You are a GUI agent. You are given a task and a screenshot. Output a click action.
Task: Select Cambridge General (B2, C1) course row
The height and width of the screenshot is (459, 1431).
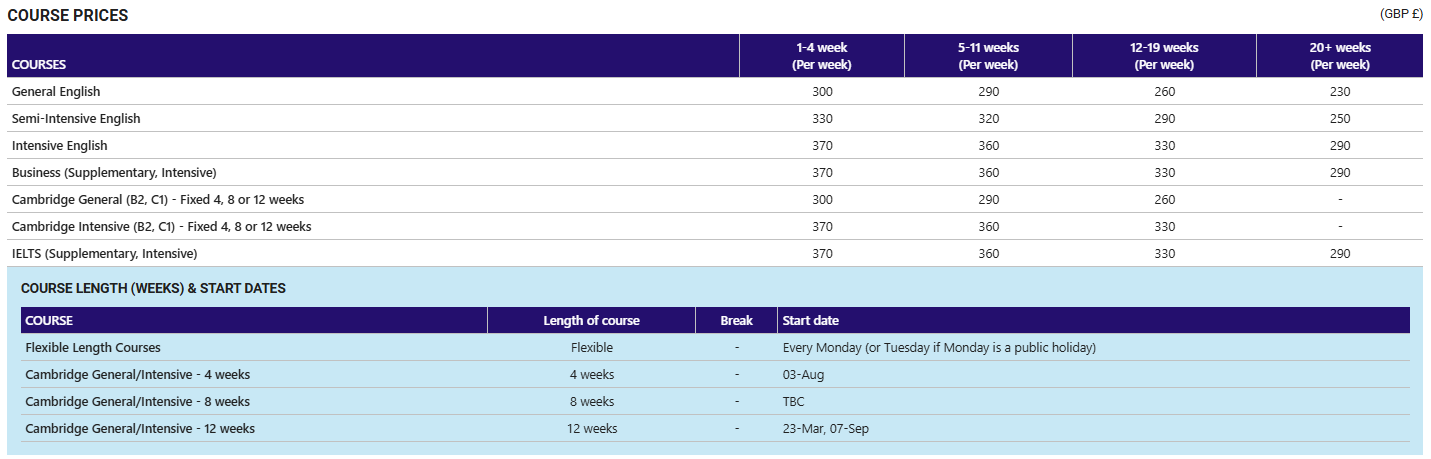click(x=157, y=200)
